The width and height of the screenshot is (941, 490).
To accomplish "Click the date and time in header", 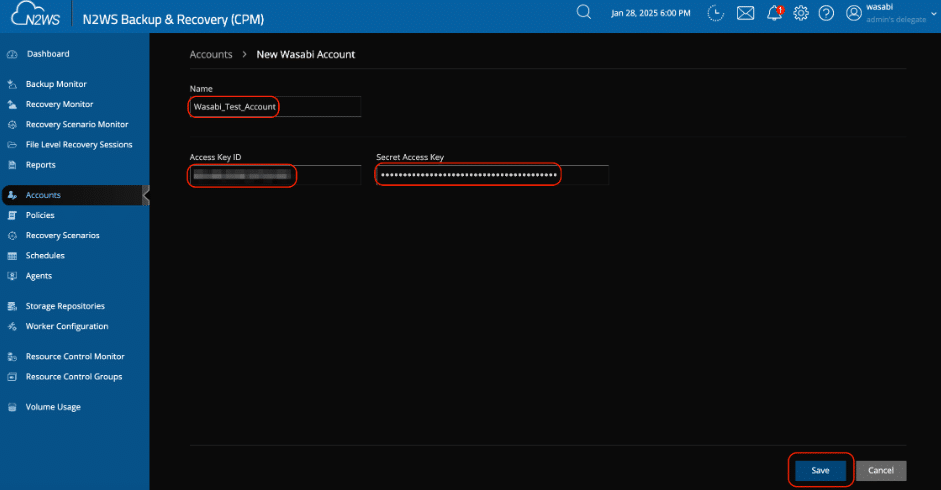I will coord(651,13).
